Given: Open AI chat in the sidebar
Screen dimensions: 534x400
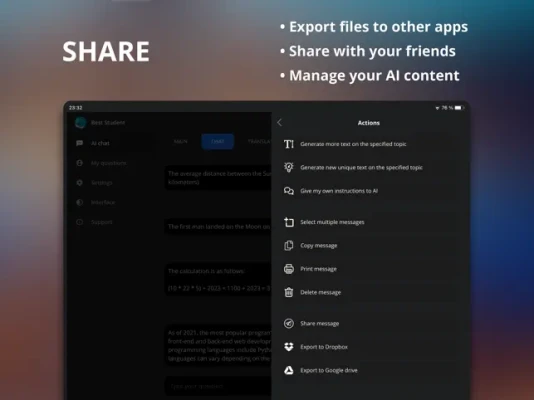Looking at the screenshot, I should [x=100, y=143].
